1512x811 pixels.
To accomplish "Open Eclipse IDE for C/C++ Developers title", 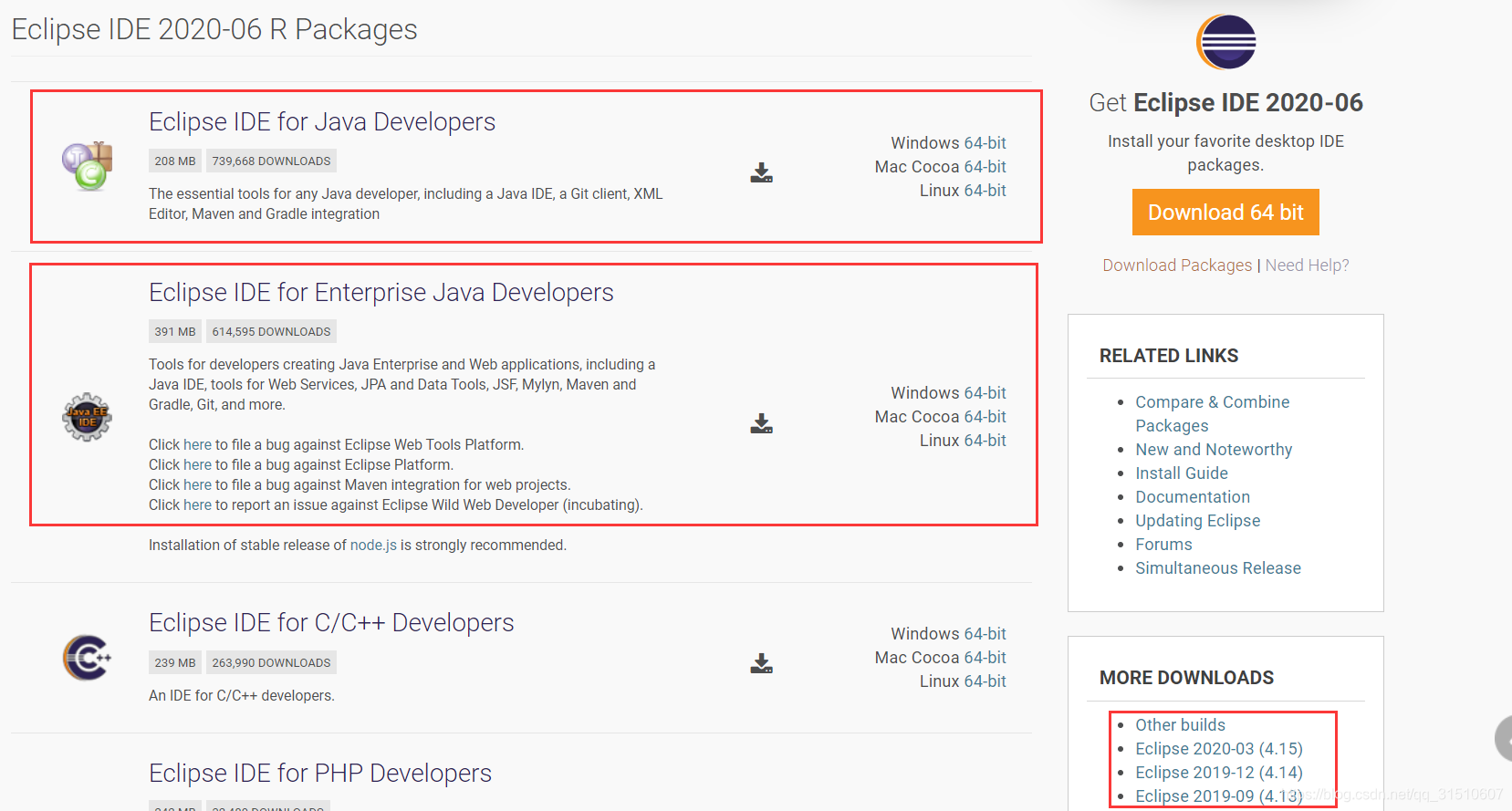I will coord(331,622).
